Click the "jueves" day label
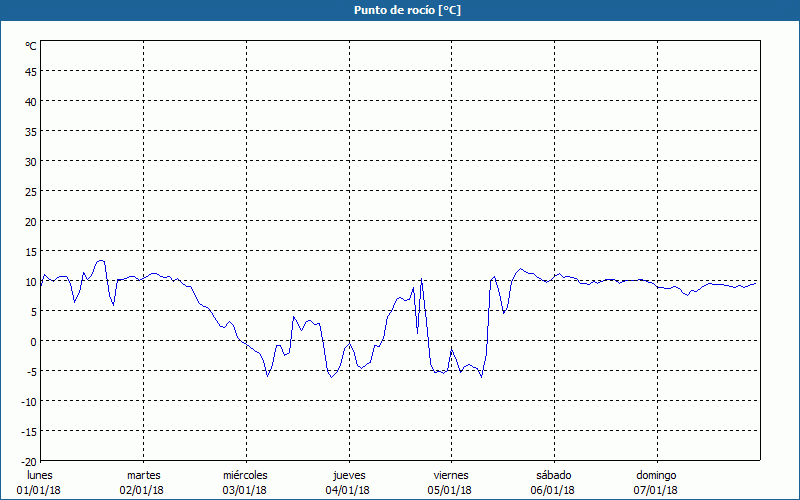Viewport: 800px width, 500px height. pos(348,475)
